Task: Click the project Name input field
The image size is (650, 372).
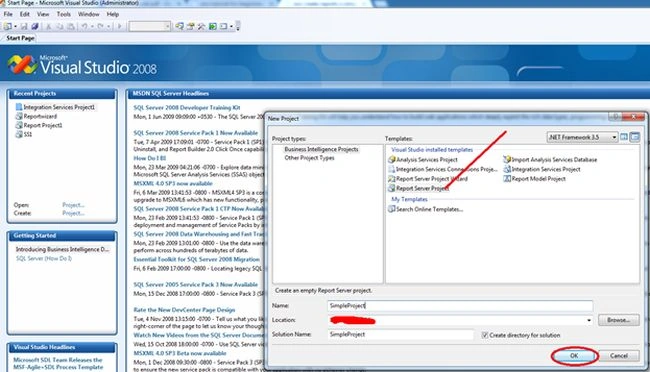Action: coord(460,306)
